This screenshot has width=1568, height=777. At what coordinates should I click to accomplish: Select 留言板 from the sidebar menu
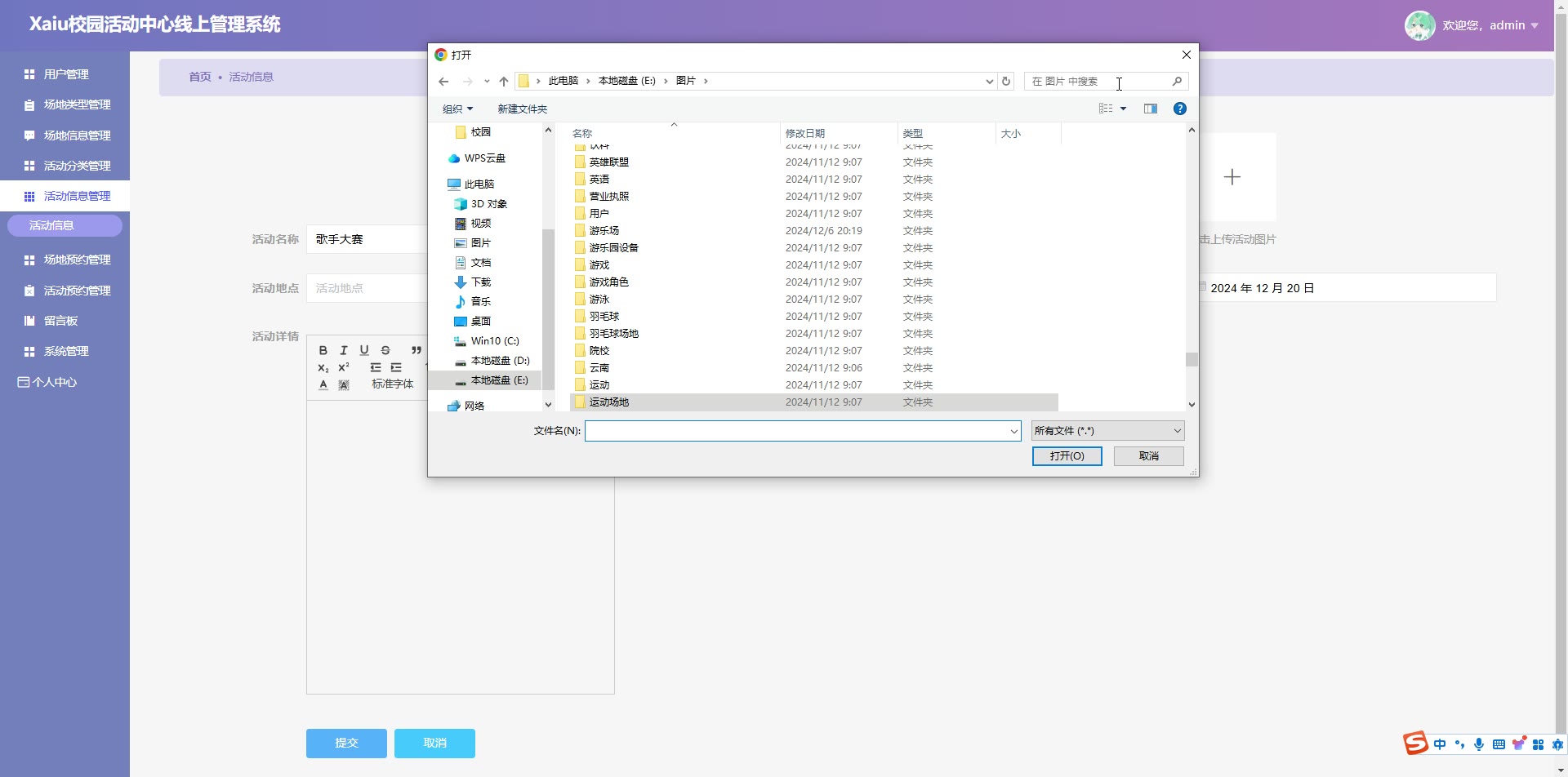click(60, 321)
